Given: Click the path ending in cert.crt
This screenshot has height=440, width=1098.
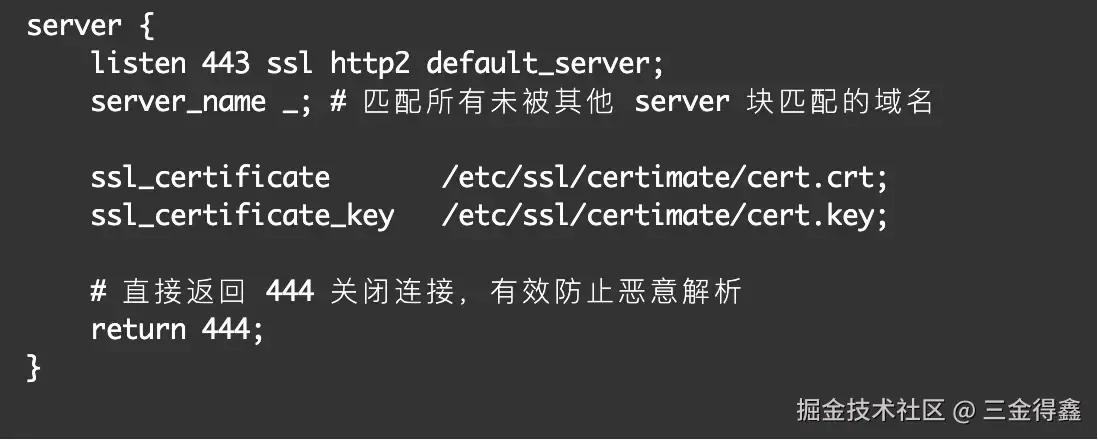Looking at the screenshot, I should [x=664, y=178].
